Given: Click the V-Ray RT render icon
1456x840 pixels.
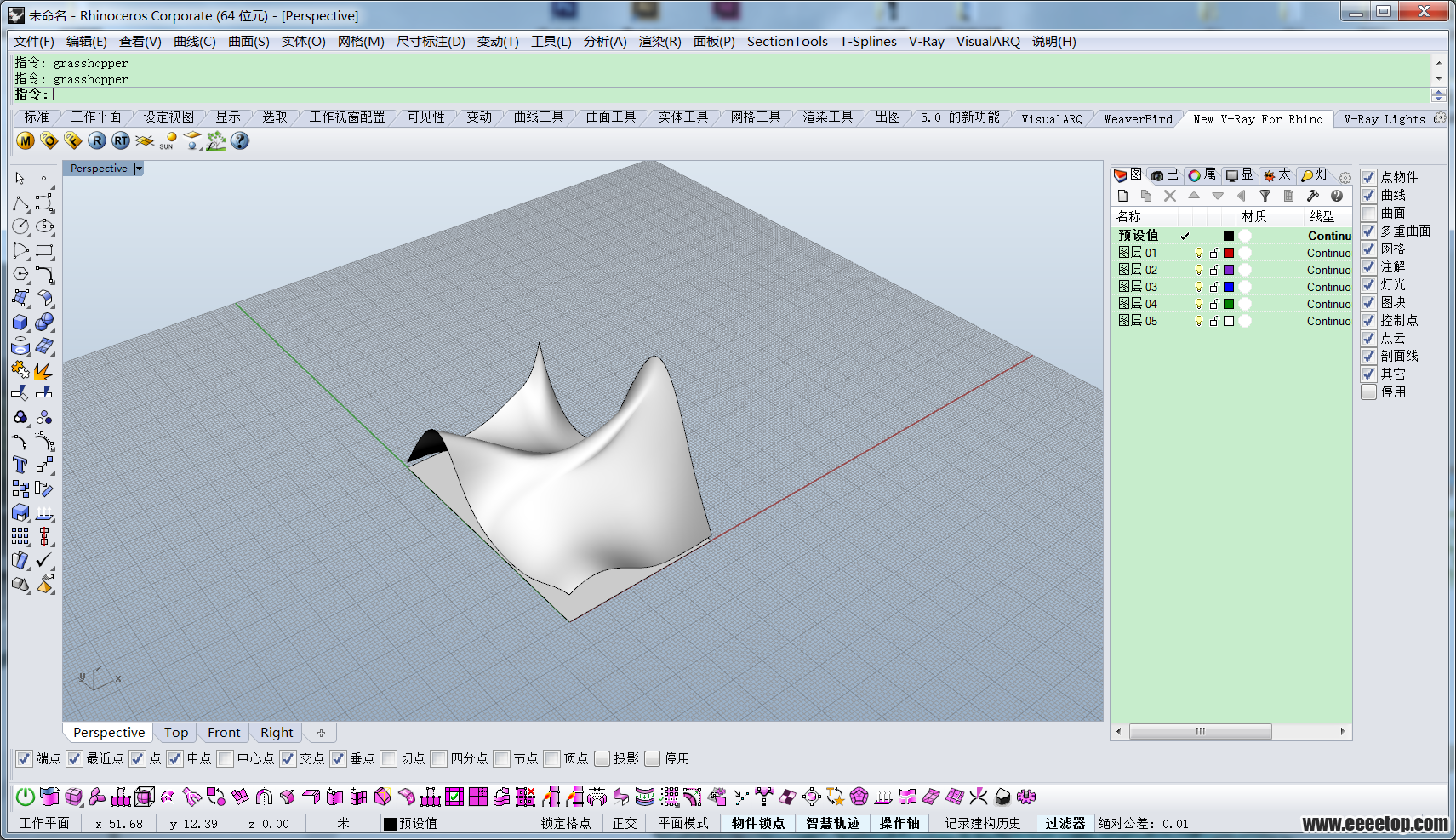Looking at the screenshot, I should point(121,141).
